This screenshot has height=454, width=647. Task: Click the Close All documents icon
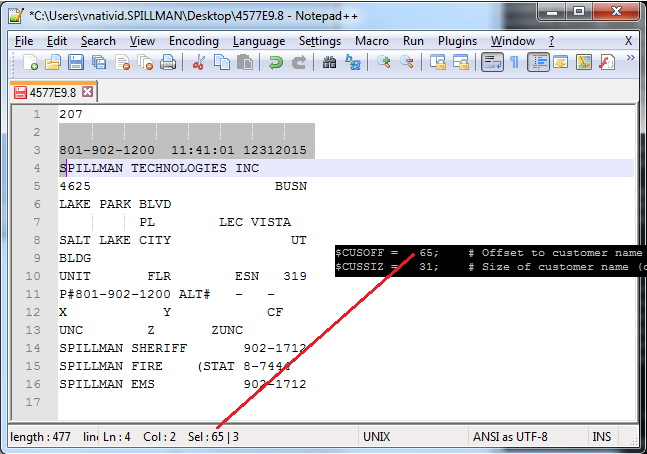click(x=145, y=62)
